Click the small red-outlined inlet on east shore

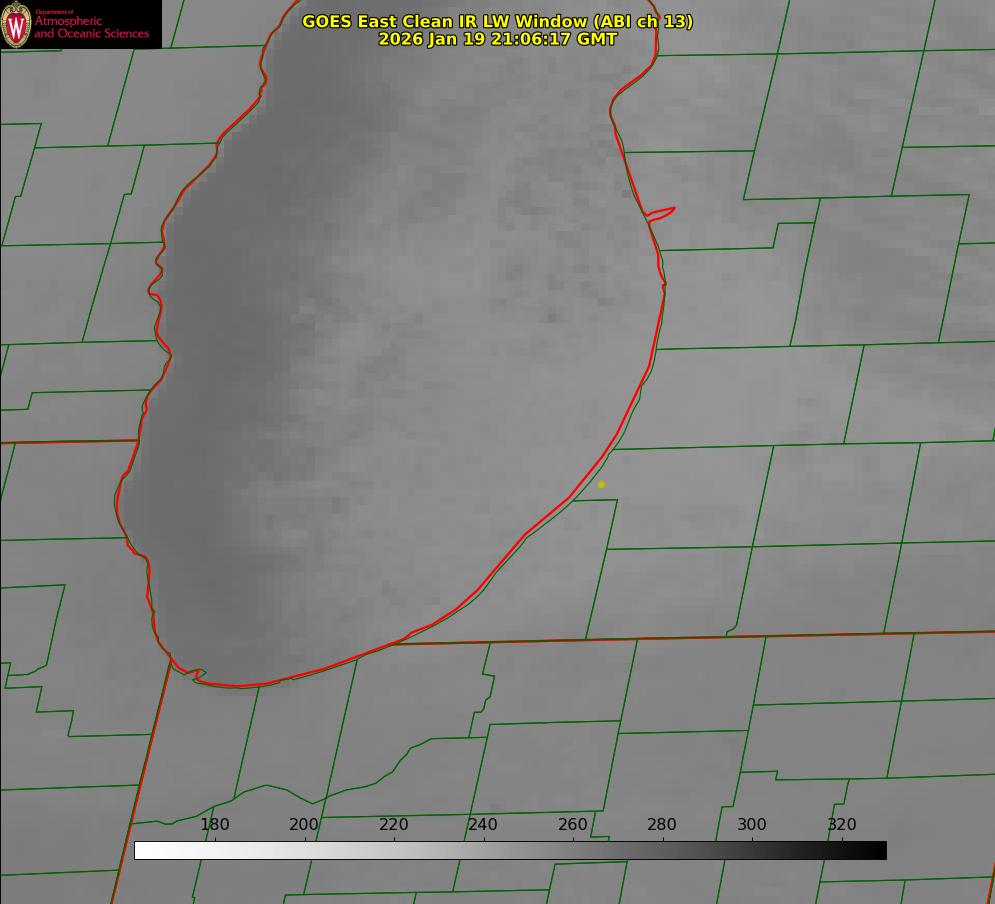pyautogui.click(x=661, y=213)
